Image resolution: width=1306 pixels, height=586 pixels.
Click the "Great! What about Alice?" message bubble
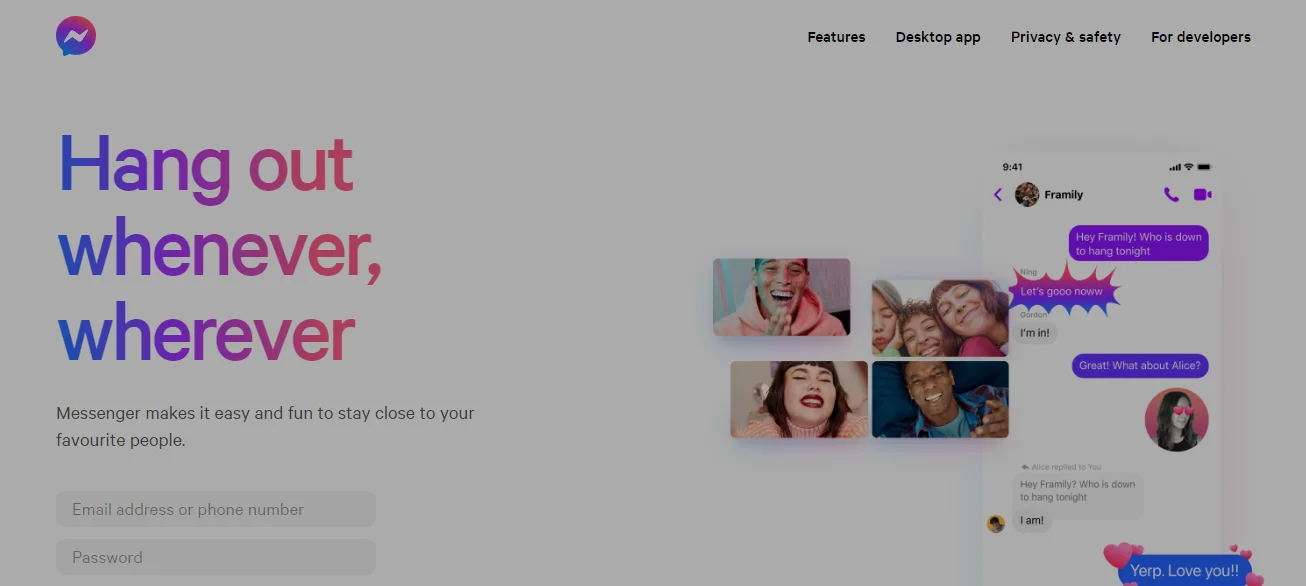coord(1140,365)
